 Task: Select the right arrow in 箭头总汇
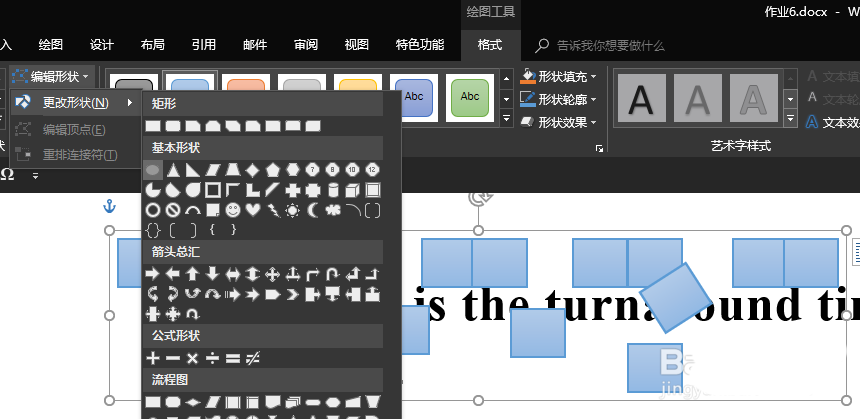click(152, 274)
